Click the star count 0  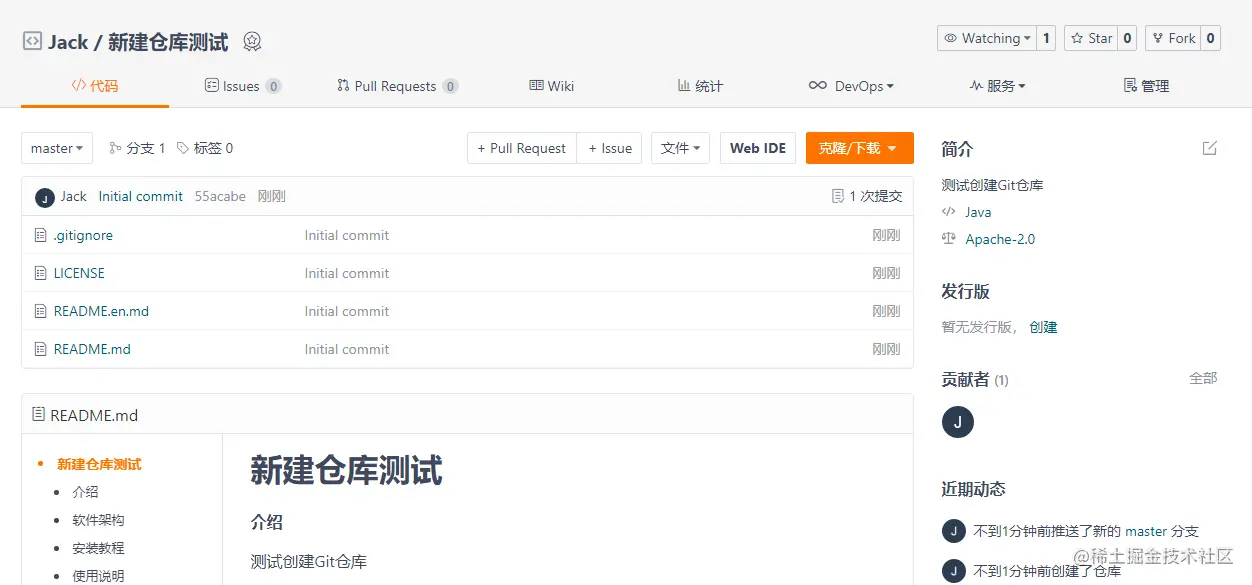pyautogui.click(x=1127, y=38)
